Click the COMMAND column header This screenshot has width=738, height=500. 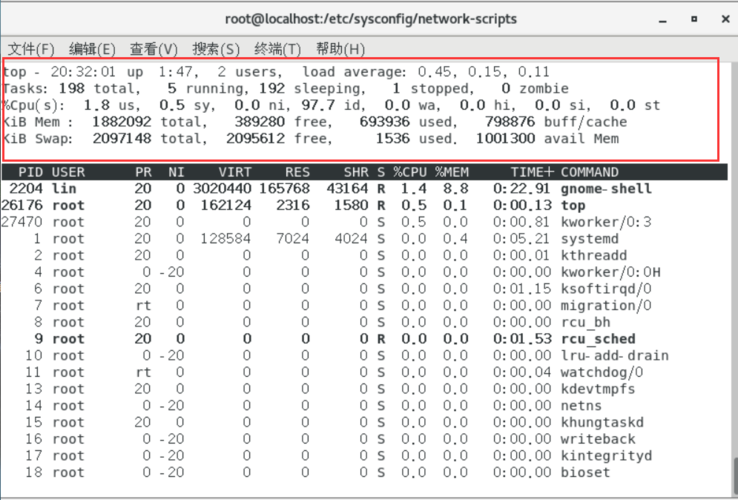click(590, 172)
